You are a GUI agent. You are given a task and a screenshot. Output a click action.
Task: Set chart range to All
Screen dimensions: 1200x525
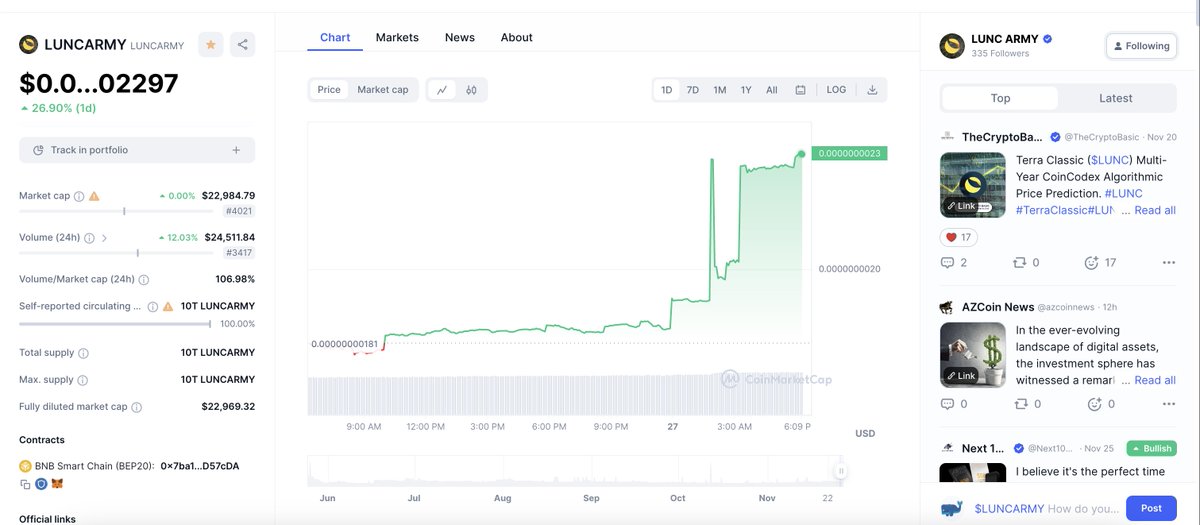772,90
